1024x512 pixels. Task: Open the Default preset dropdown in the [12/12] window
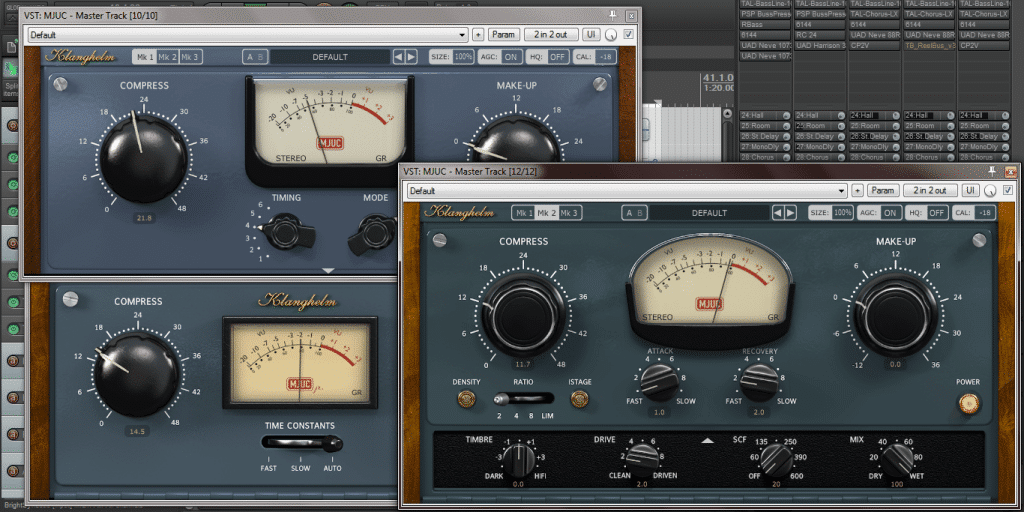click(627, 191)
